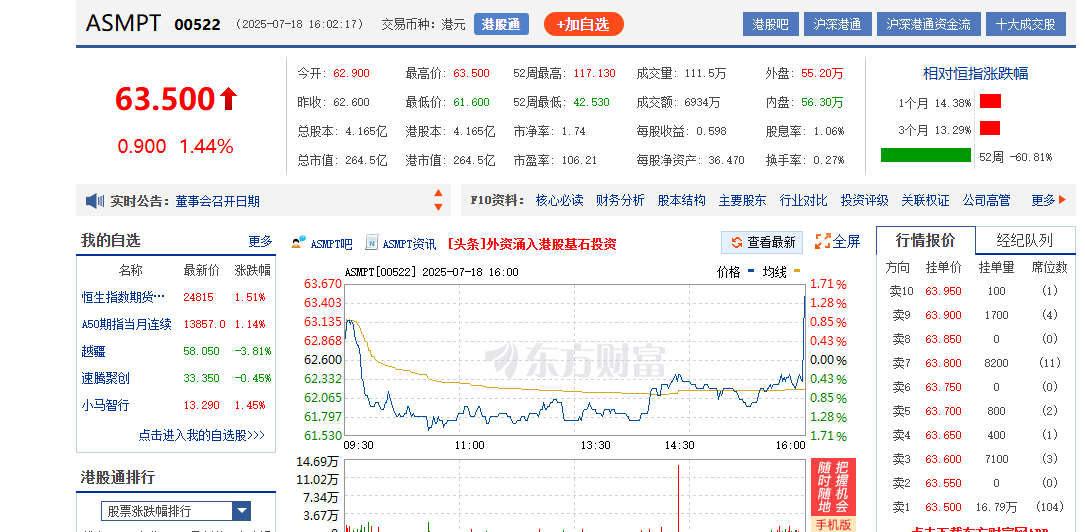Click the refresh icon in 查看最新

(737, 243)
